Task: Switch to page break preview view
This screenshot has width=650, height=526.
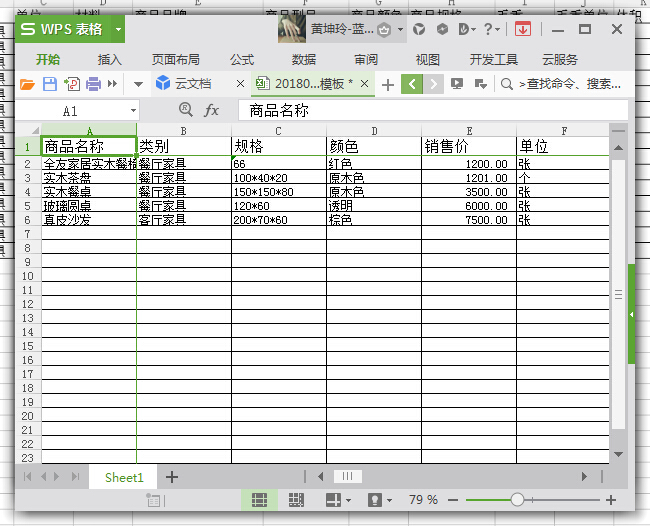Action: point(296,499)
